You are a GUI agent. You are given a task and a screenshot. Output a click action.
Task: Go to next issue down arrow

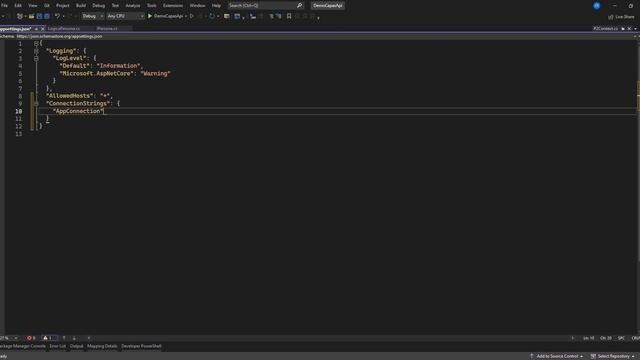pyautogui.click(x=74, y=338)
